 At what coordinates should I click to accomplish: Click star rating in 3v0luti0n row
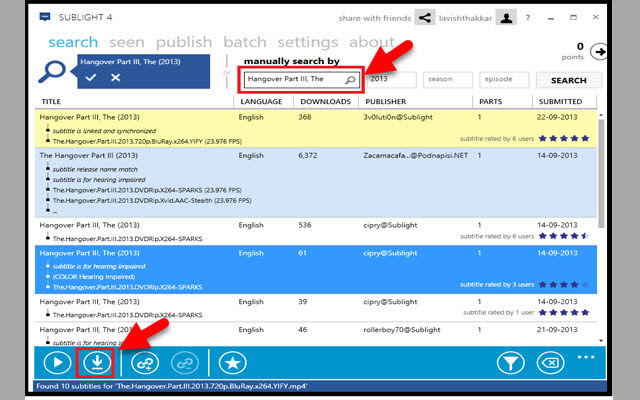564,138
